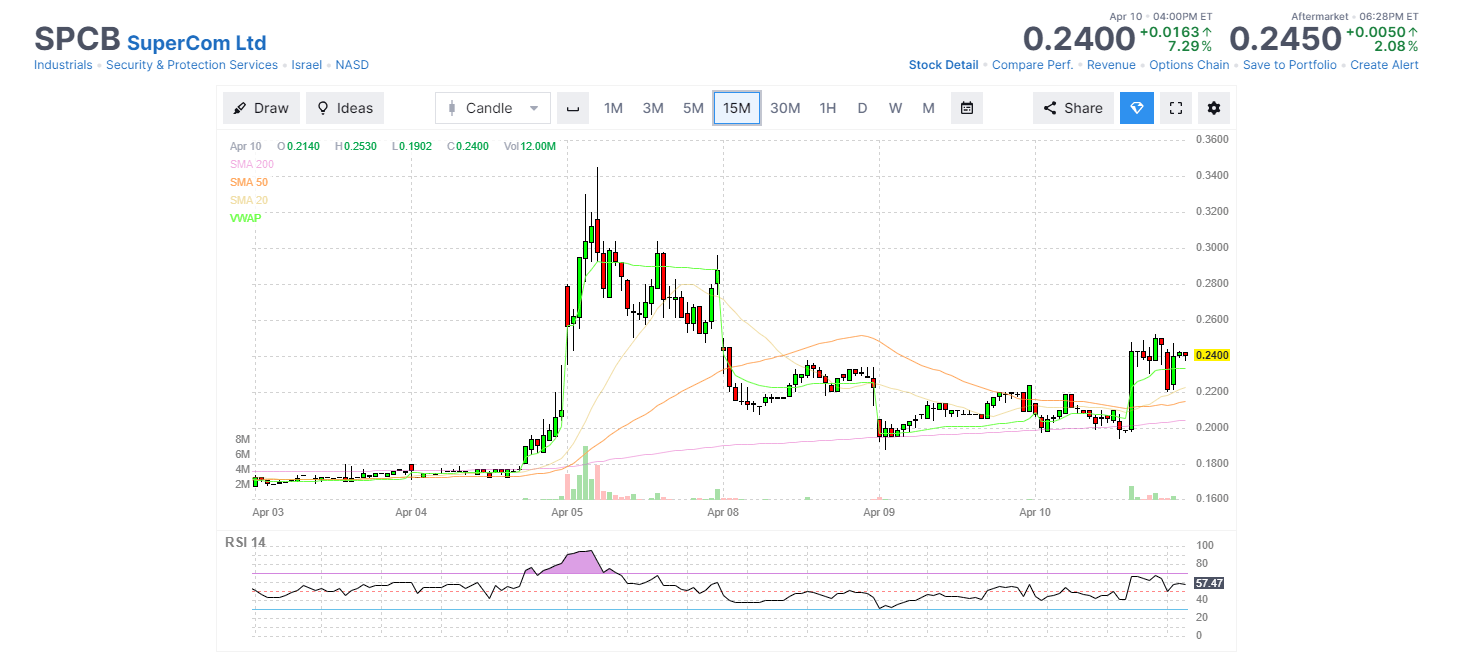Open the date range calendar icon
This screenshot has width=1466, height=656.
(966, 107)
